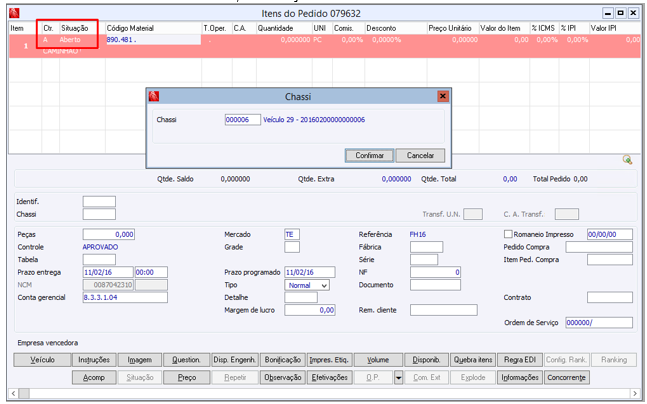
Task: Open the Concorrente button
Action: click(x=567, y=378)
